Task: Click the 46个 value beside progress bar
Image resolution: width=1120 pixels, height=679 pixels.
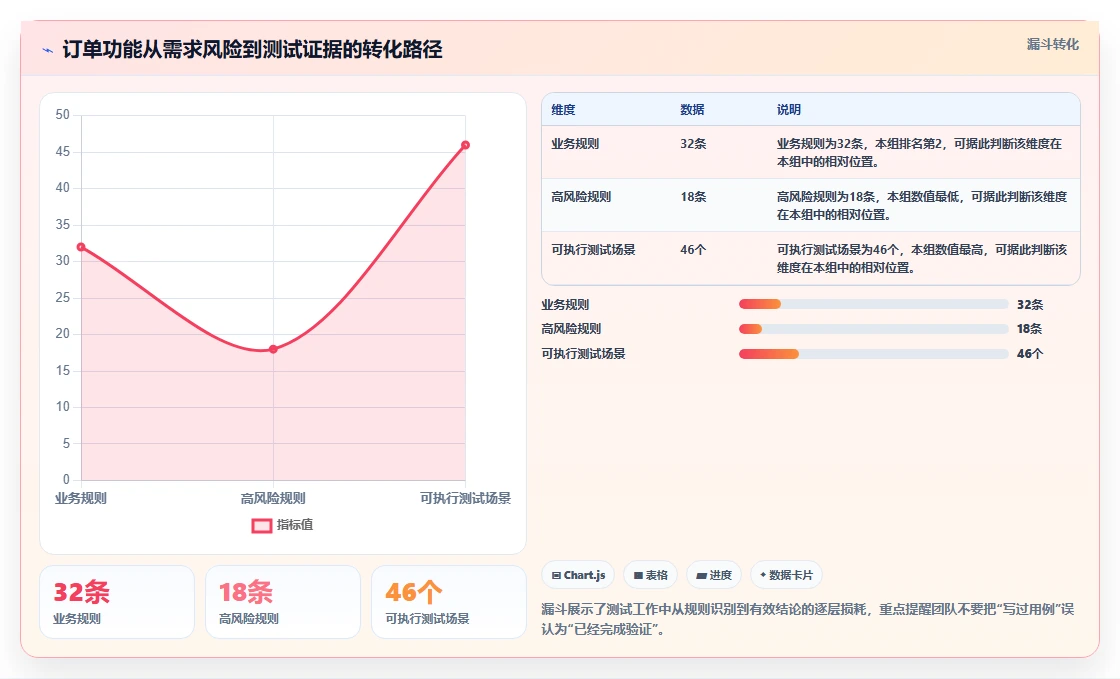Action: point(1030,353)
